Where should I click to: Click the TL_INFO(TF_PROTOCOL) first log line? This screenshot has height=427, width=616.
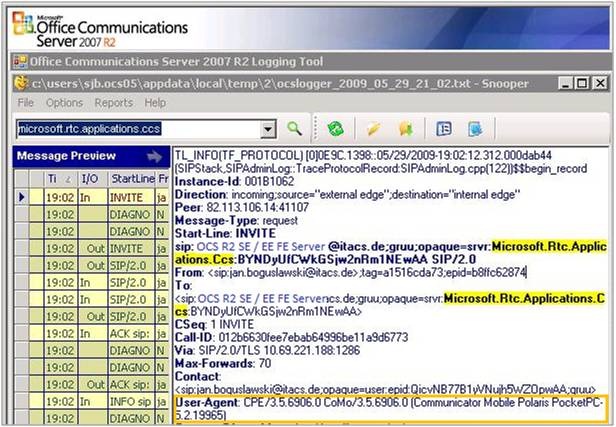click(363, 156)
